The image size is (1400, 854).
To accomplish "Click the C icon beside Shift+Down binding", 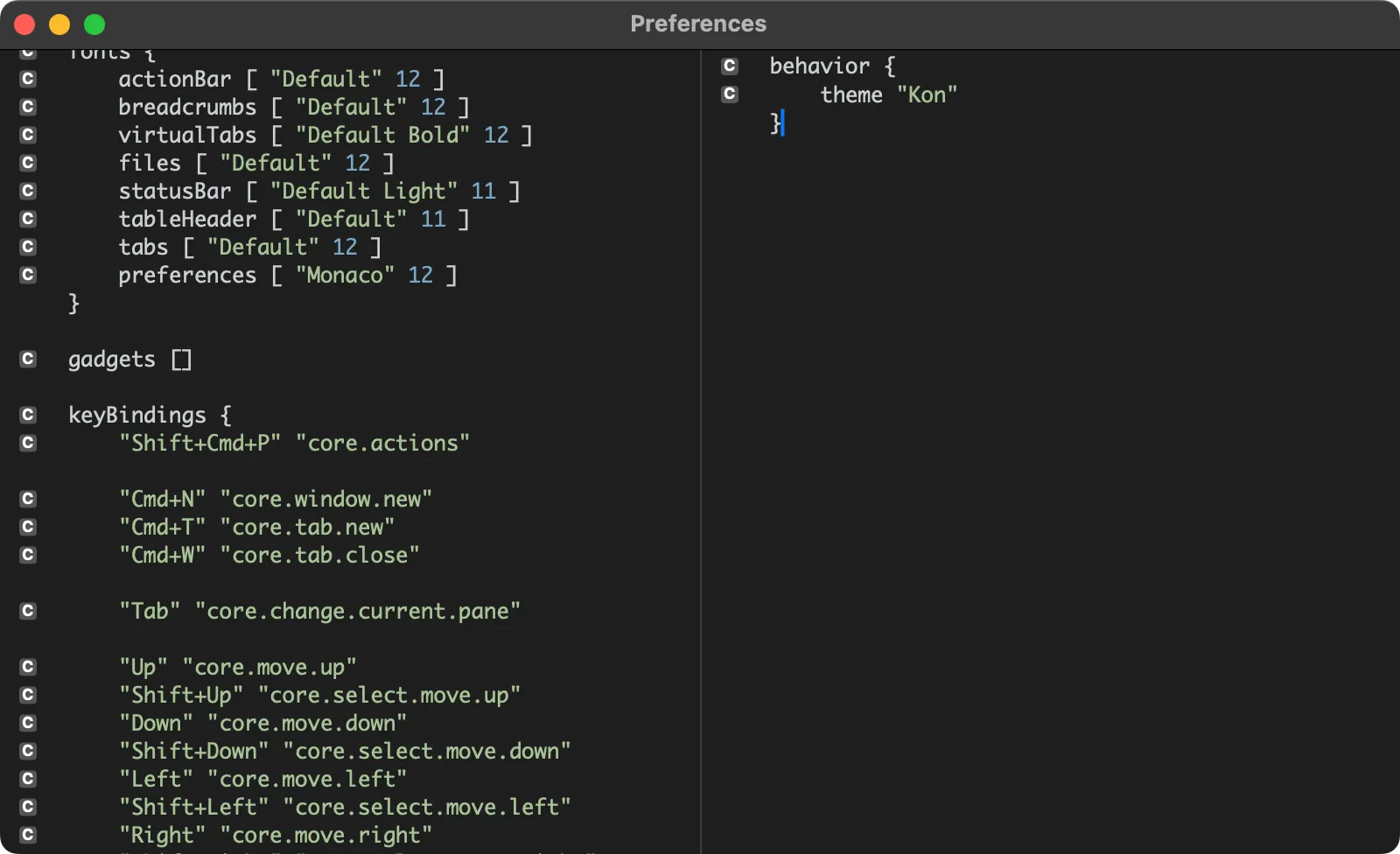I will tap(28, 751).
